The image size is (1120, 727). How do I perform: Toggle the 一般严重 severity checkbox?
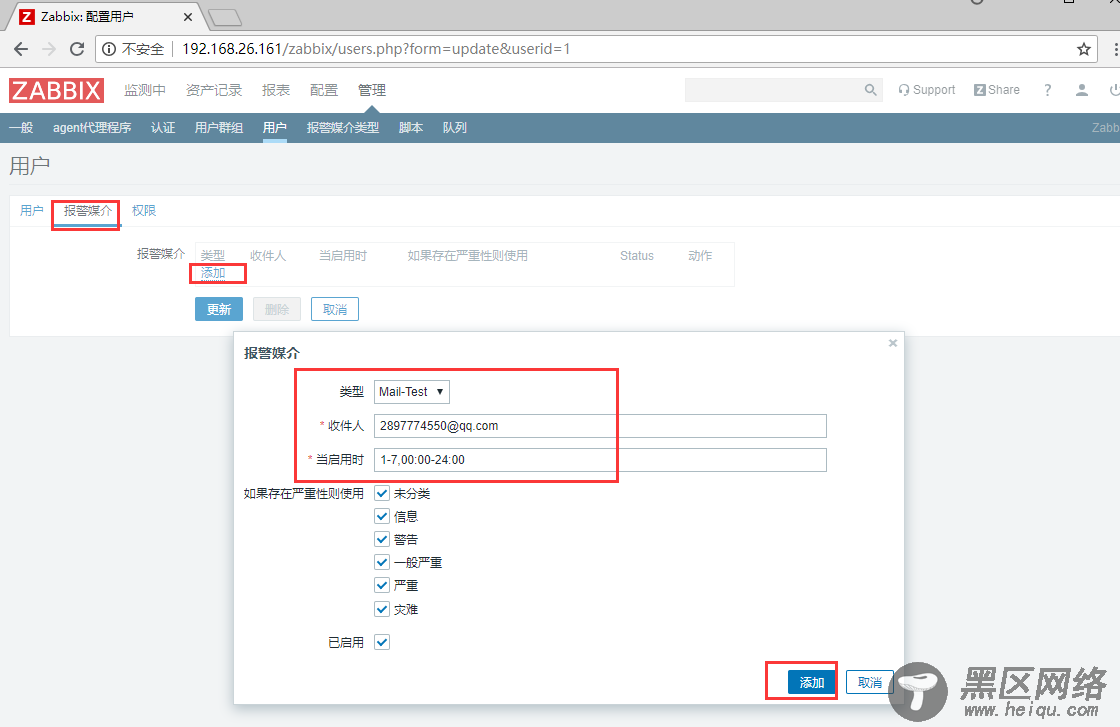(382, 562)
